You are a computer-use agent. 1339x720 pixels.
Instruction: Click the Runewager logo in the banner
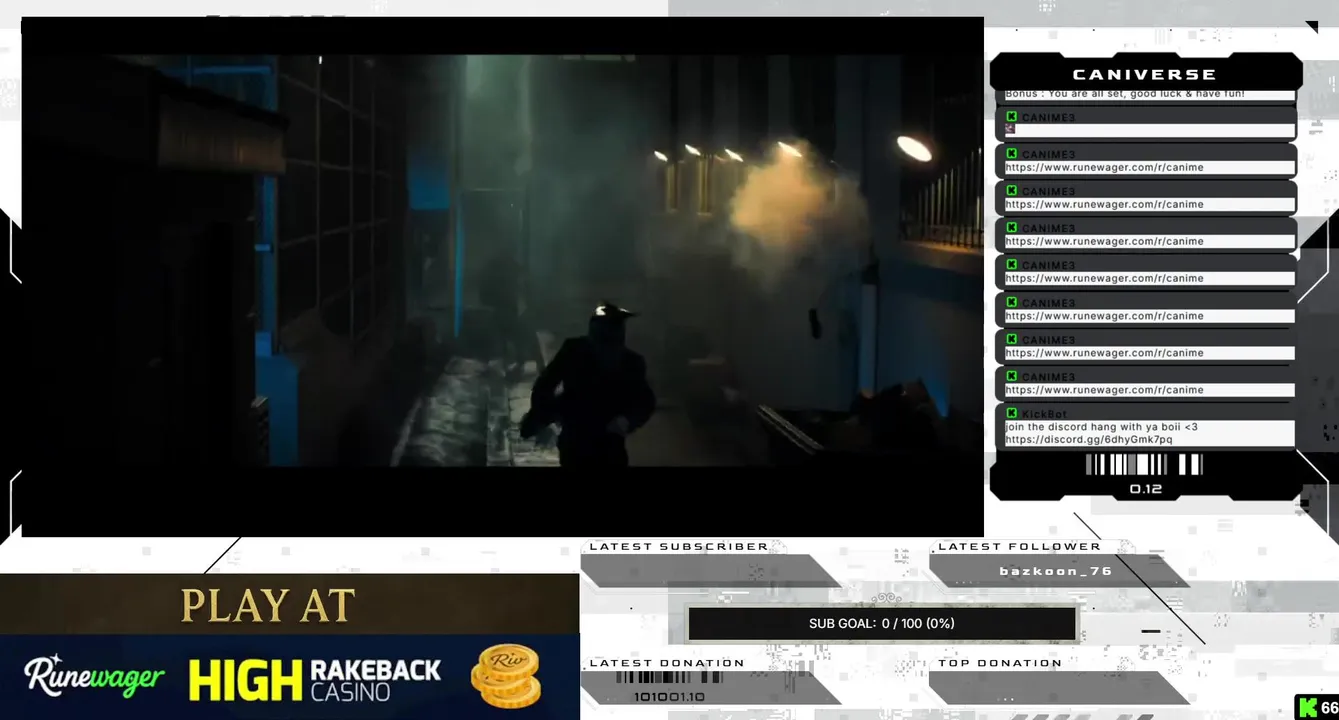[x=94, y=677]
